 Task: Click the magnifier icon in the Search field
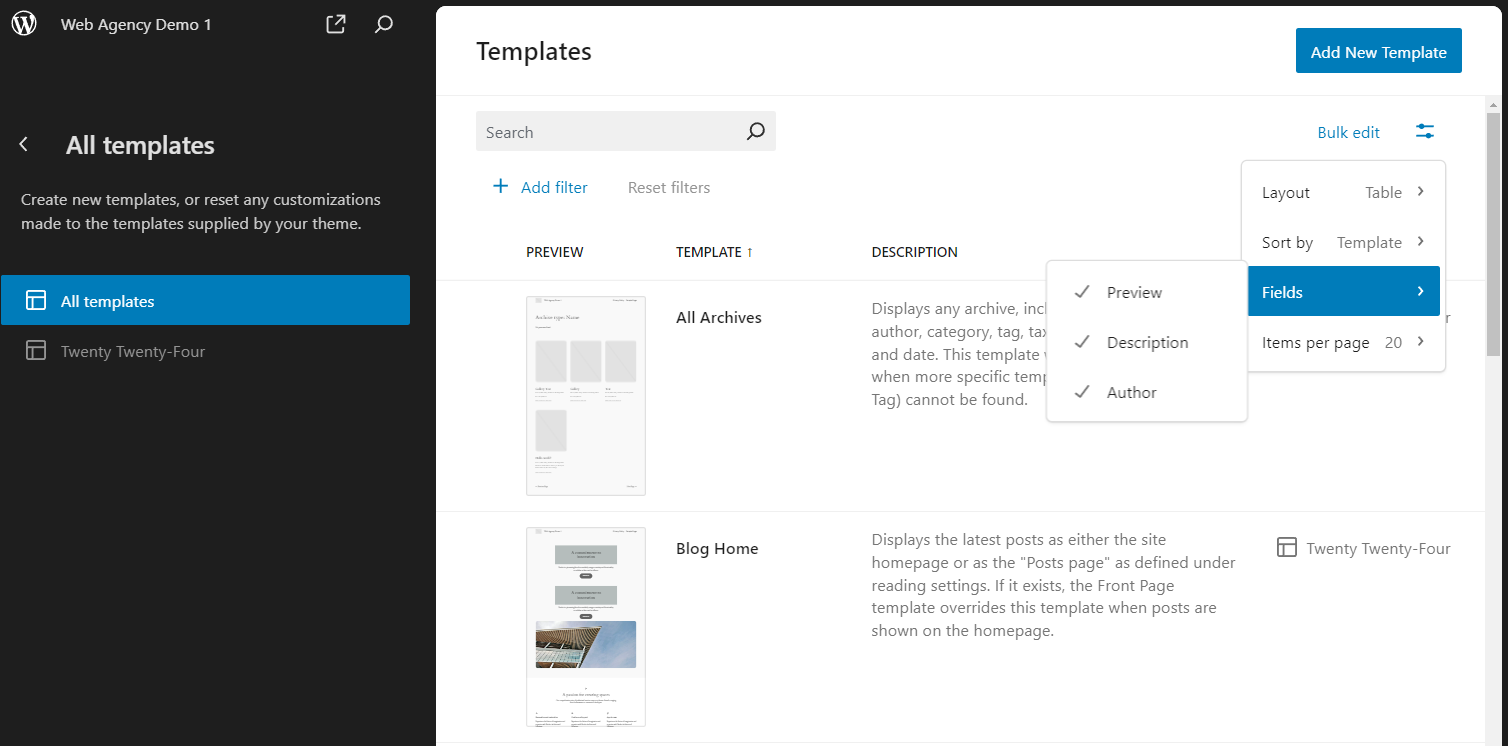tap(756, 131)
